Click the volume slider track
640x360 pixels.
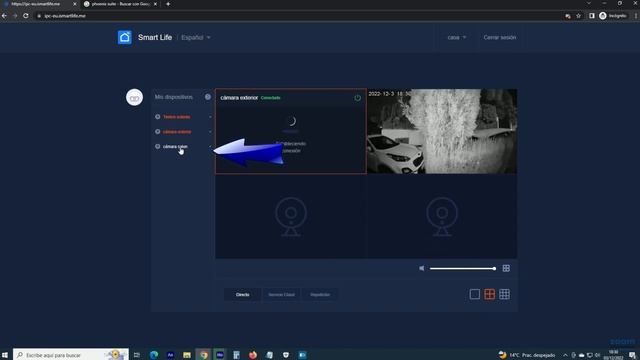tap(462, 268)
